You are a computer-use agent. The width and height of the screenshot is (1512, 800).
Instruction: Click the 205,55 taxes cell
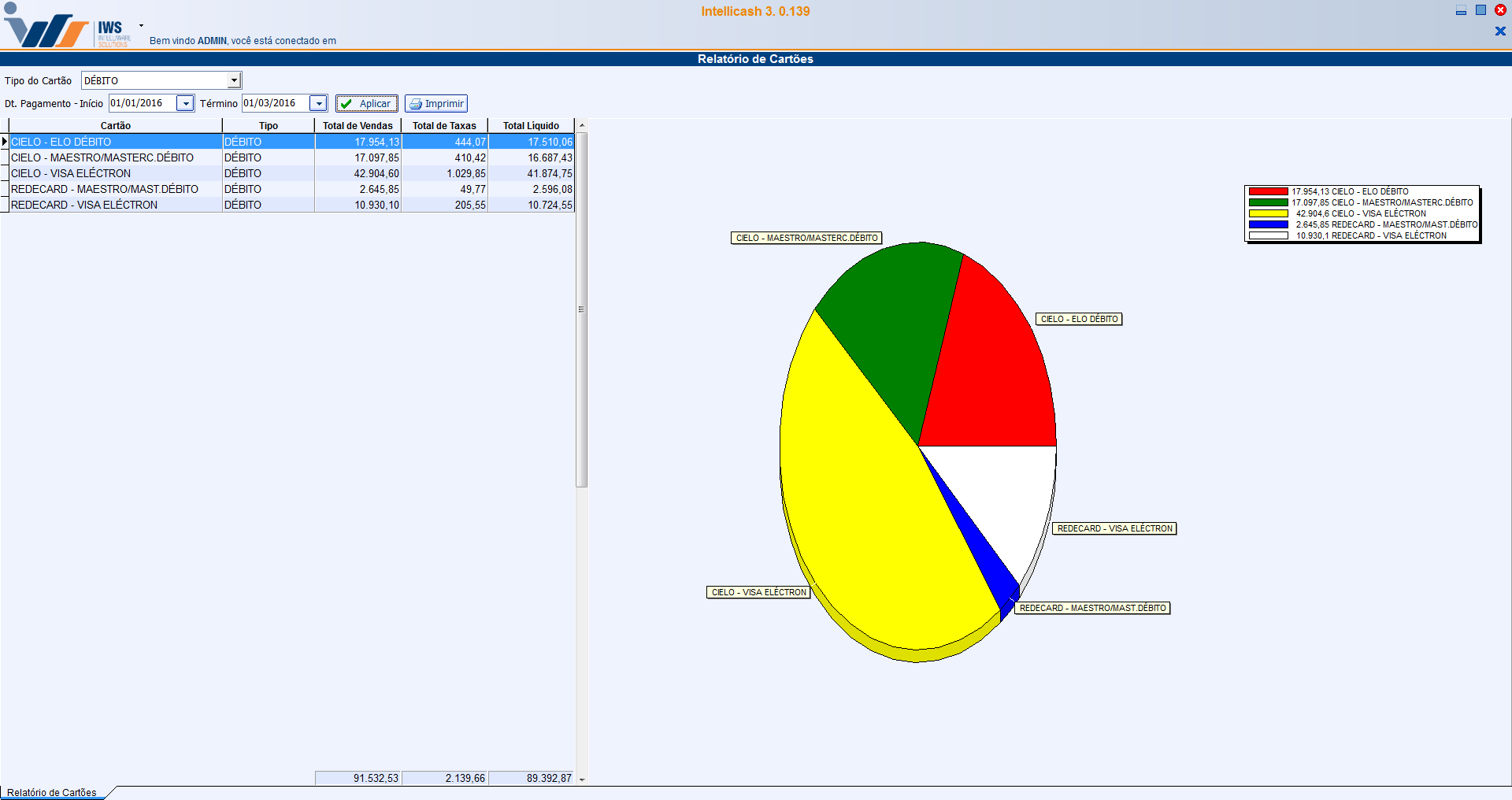coord(445,205)
